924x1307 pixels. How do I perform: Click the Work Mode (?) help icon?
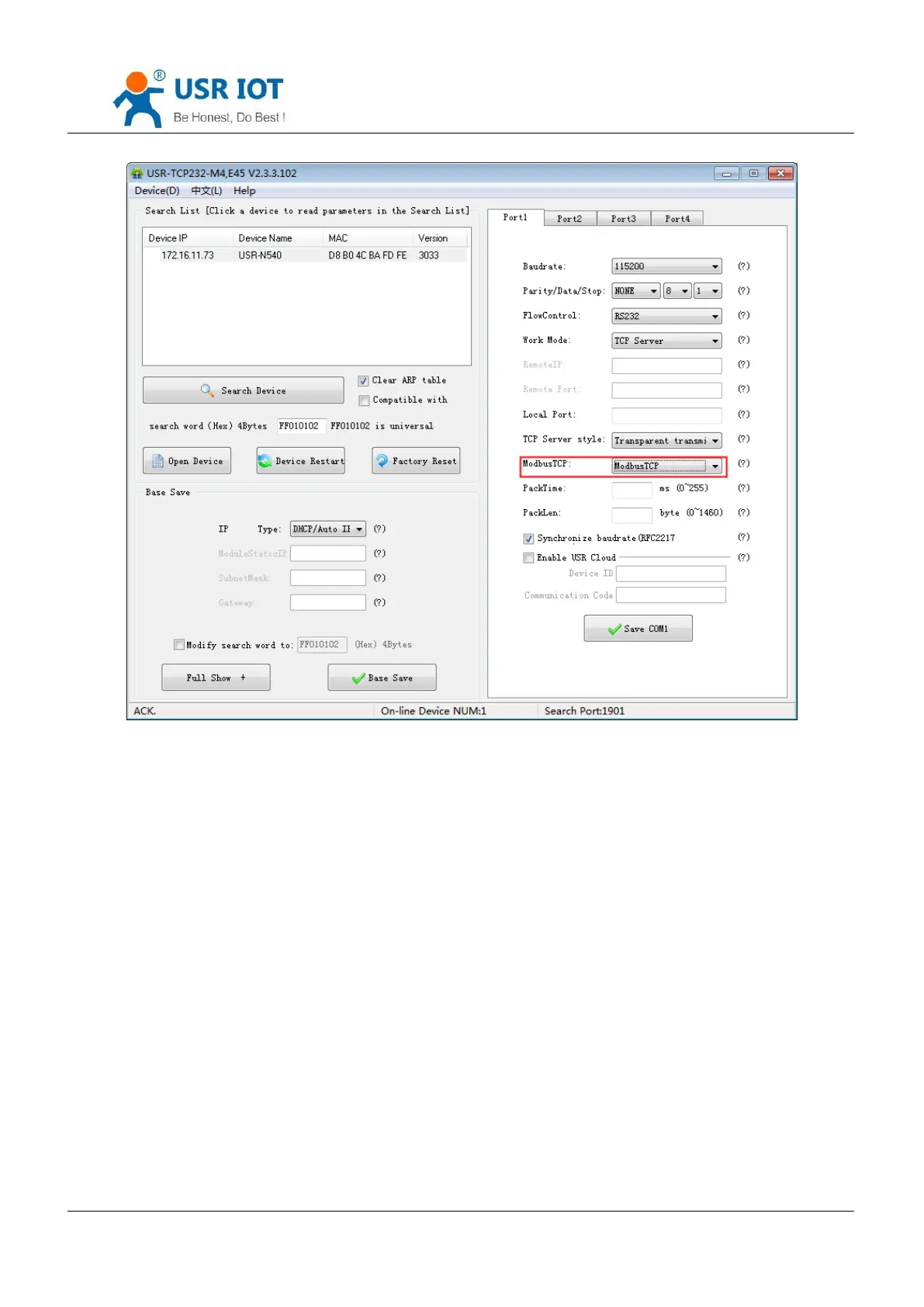(744, 340)
